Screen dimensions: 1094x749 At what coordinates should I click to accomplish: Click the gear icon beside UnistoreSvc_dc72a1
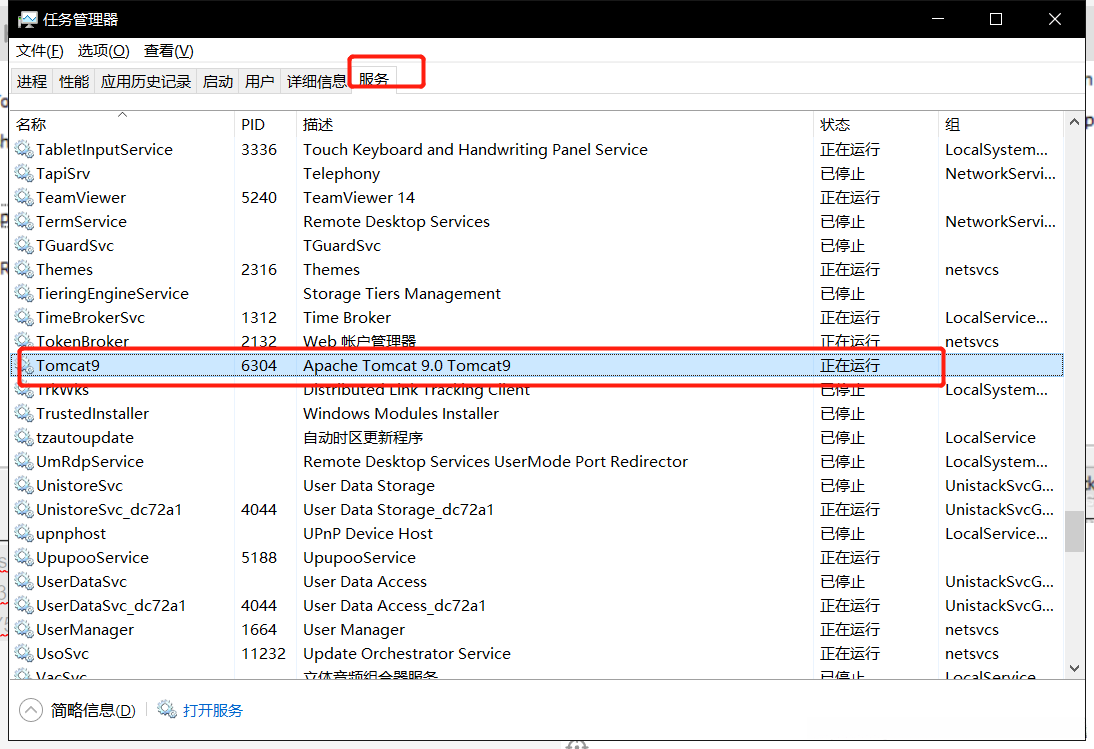pos(24,510)
